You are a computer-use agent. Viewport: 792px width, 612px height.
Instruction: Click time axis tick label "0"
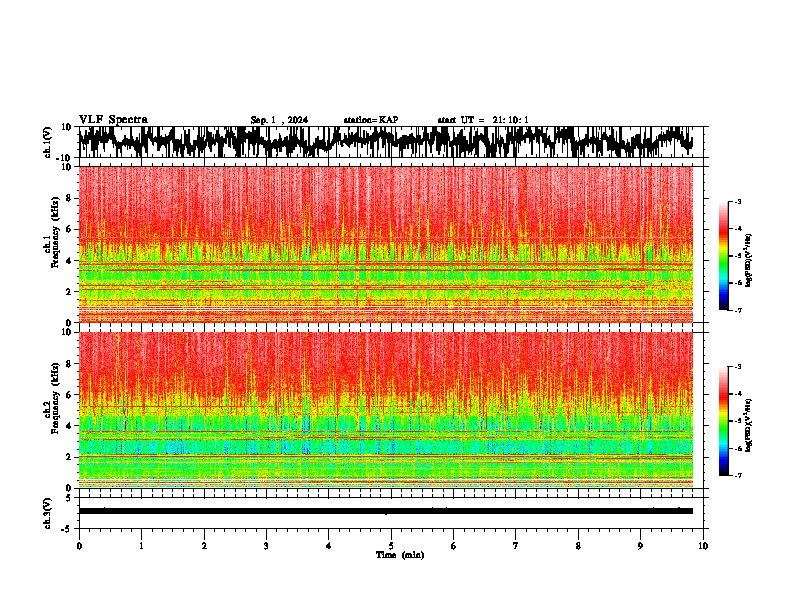[79, 546]
